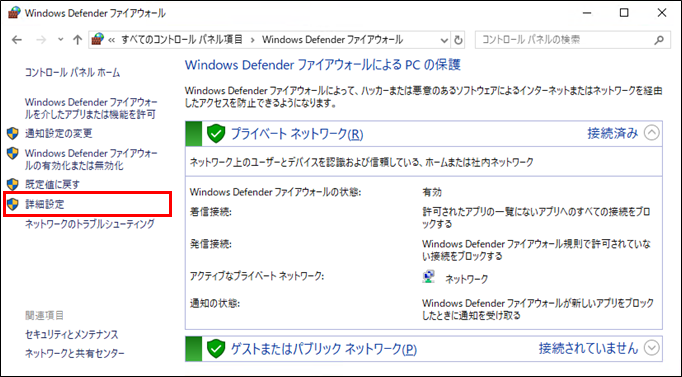Click green shield icon for プライベート ネットワーク

(x=216, y=133)
